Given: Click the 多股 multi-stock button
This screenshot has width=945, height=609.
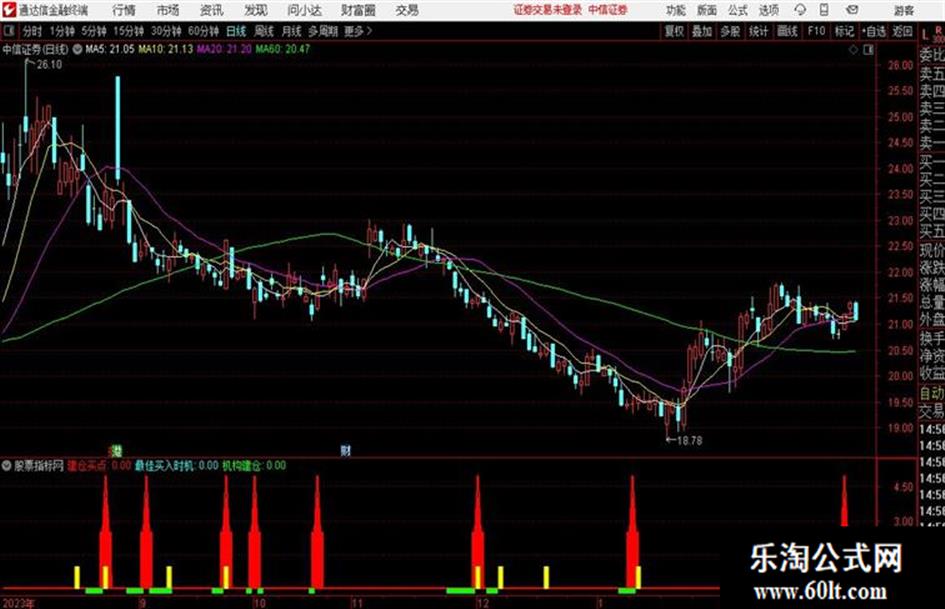Looking at the screenshot, I should pyautogui.click(x=730, y=31).
